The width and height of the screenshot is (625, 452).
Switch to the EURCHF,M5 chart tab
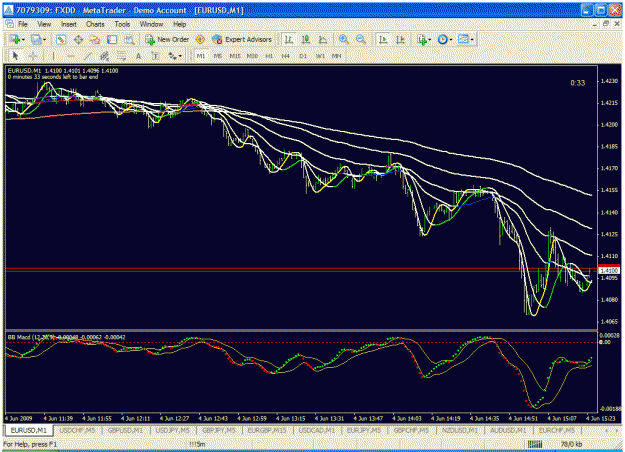(x=557, y=430)
